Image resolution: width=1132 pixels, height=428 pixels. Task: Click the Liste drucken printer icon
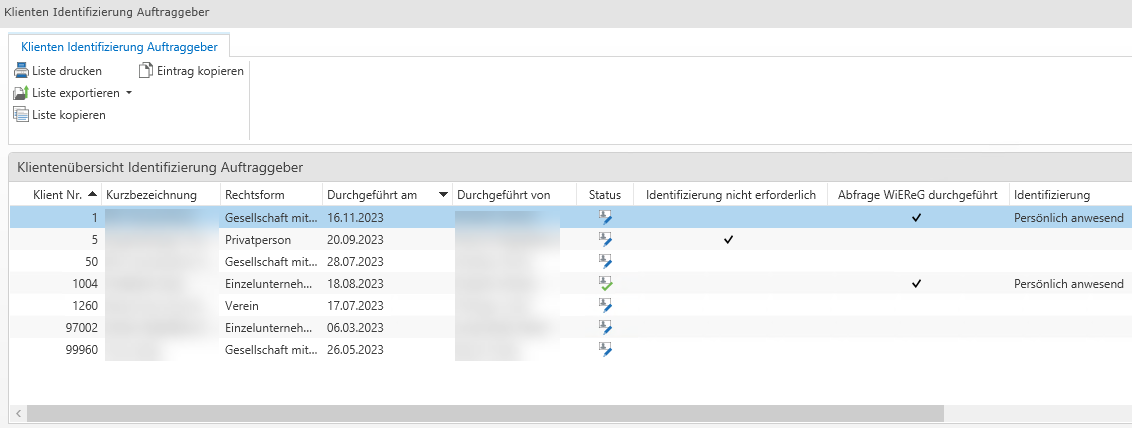(21, 70)
